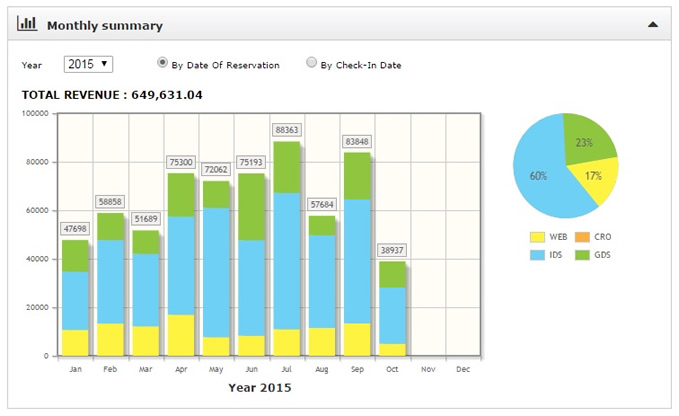Screen dimensions: 679x416
Task: Open the Year 2015 dropdown
Action: coord(88,64)
